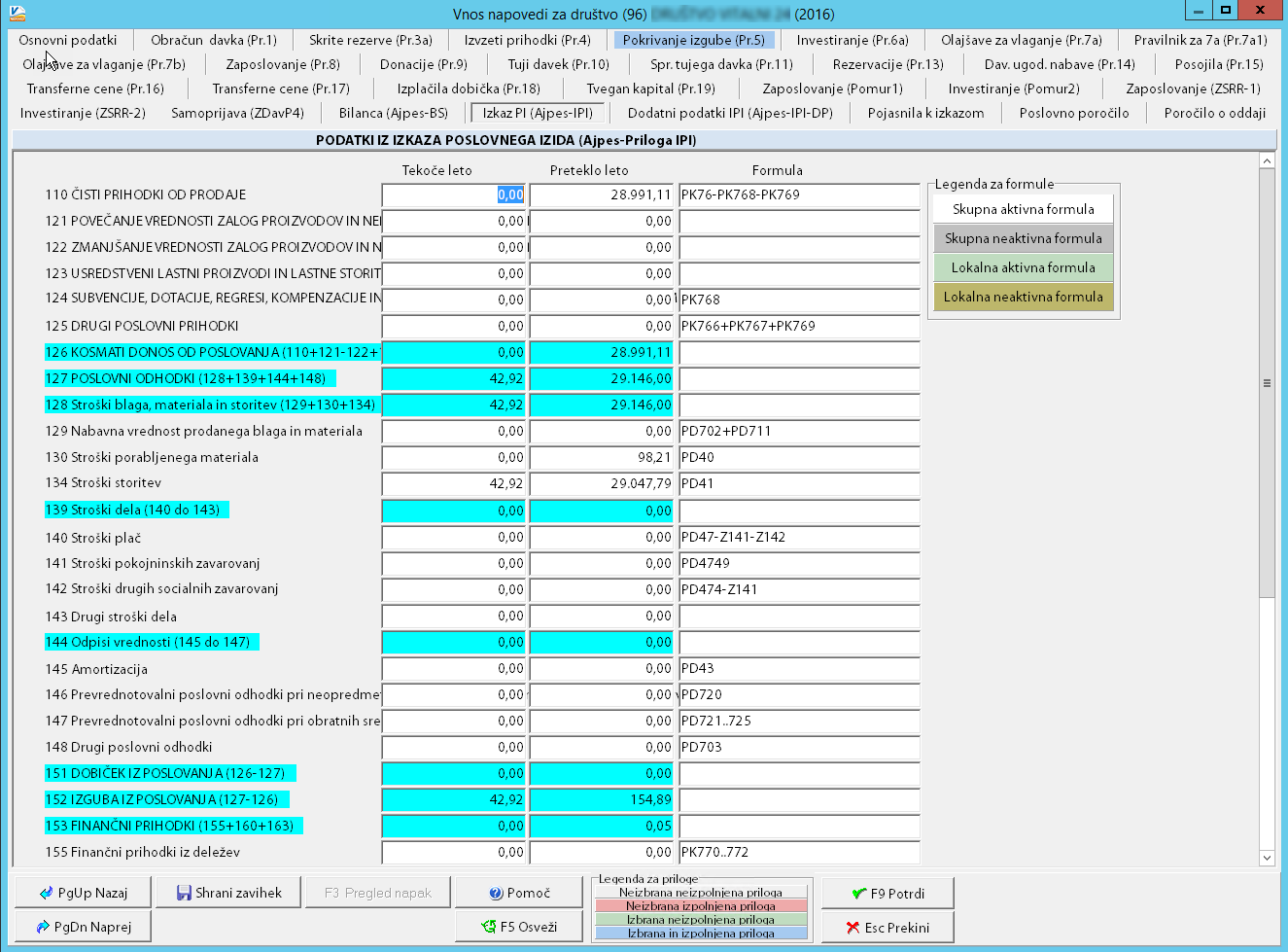Image resolution: width=1288 pixels, height=952 pixels.
Task: Select row 126 KOSMATI DONOS OD POSLOVANJA label
Action: click(211, 352)
